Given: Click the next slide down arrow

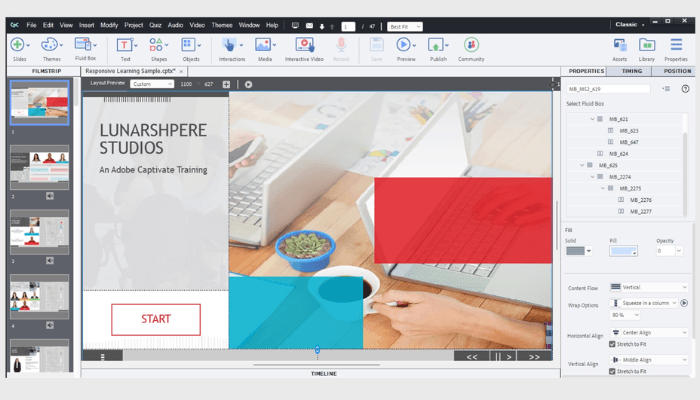Looking at the screenshot, I should (x=322, y=26).
